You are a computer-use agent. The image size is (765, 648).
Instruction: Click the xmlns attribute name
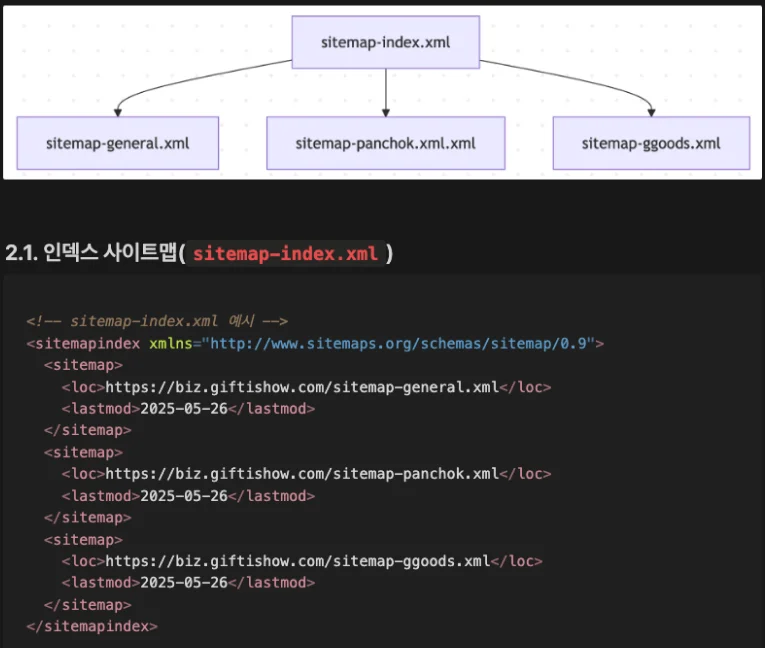[171, 344]
